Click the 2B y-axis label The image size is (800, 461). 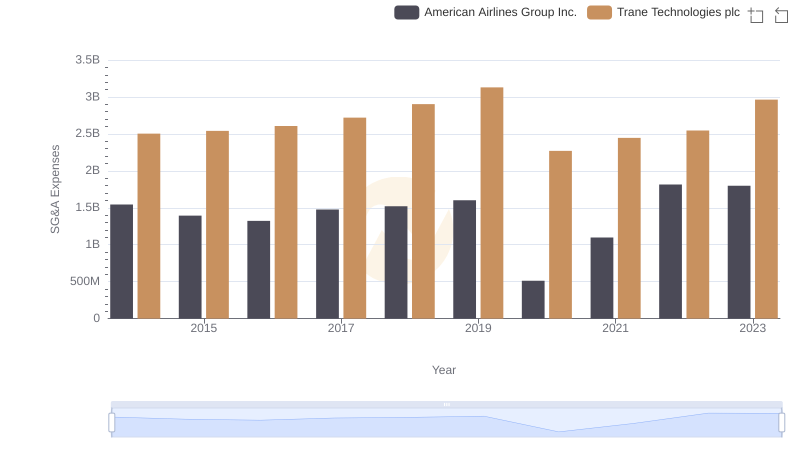tap(92, 170)
